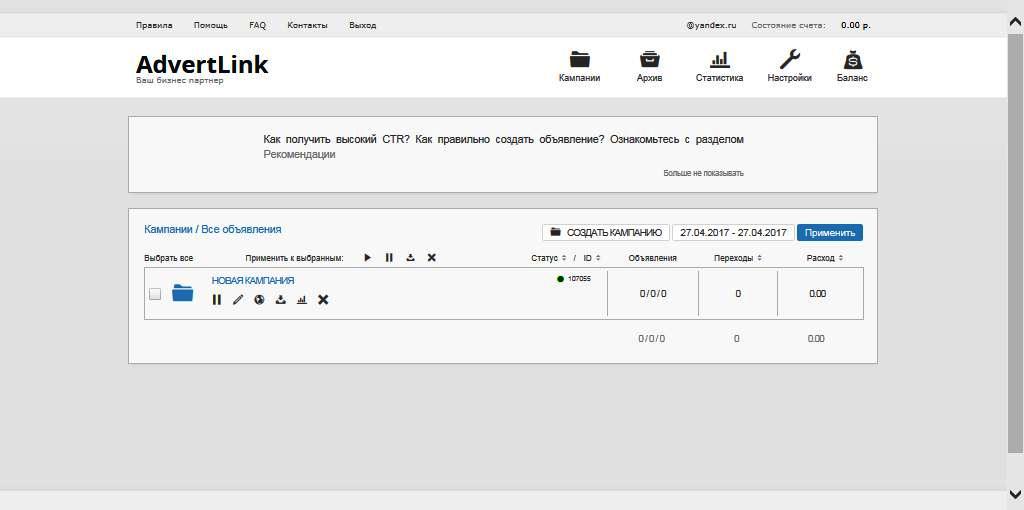Screen dimensions: 1024x510
Task: Delete selected campaigns with the bulk X icon
Action: pyautogui.click(x=432, y=258)
